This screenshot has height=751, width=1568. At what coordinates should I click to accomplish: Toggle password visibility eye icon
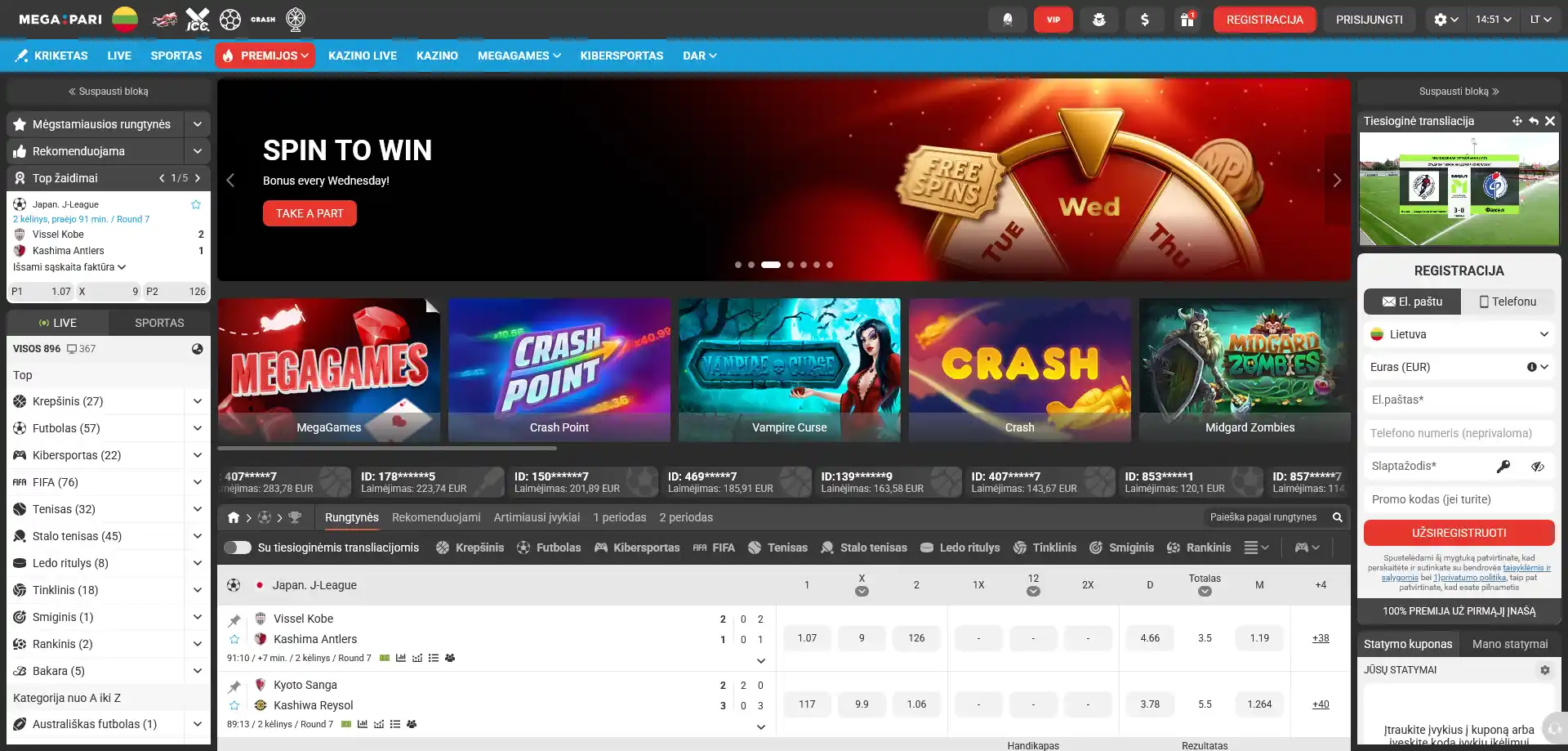[x=1538, y=467]
